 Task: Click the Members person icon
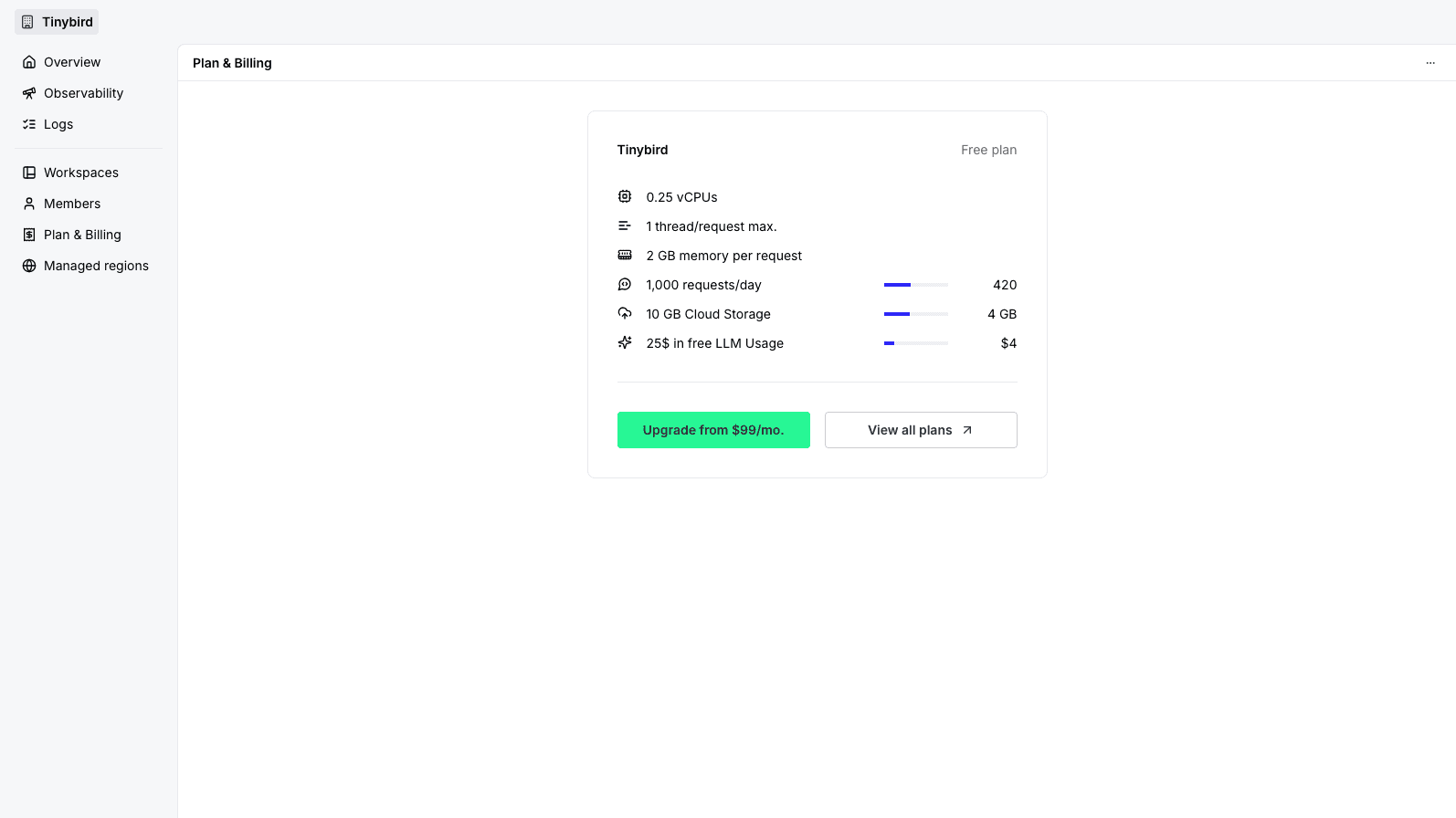(29, 204)
